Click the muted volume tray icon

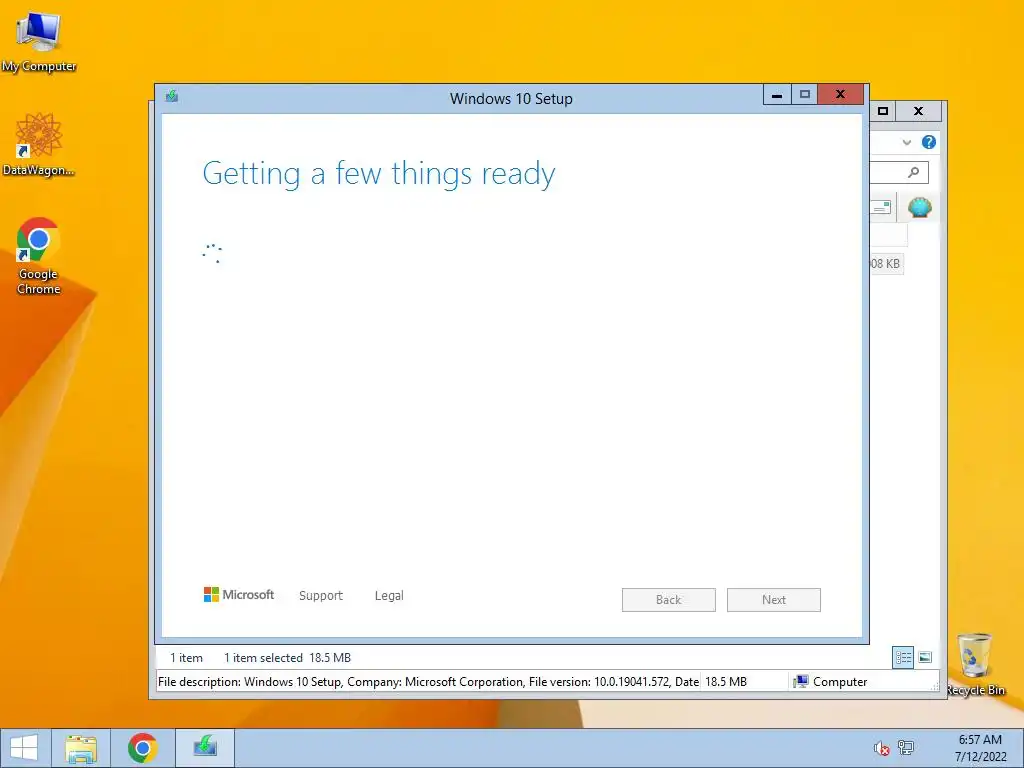pos(881,748)
